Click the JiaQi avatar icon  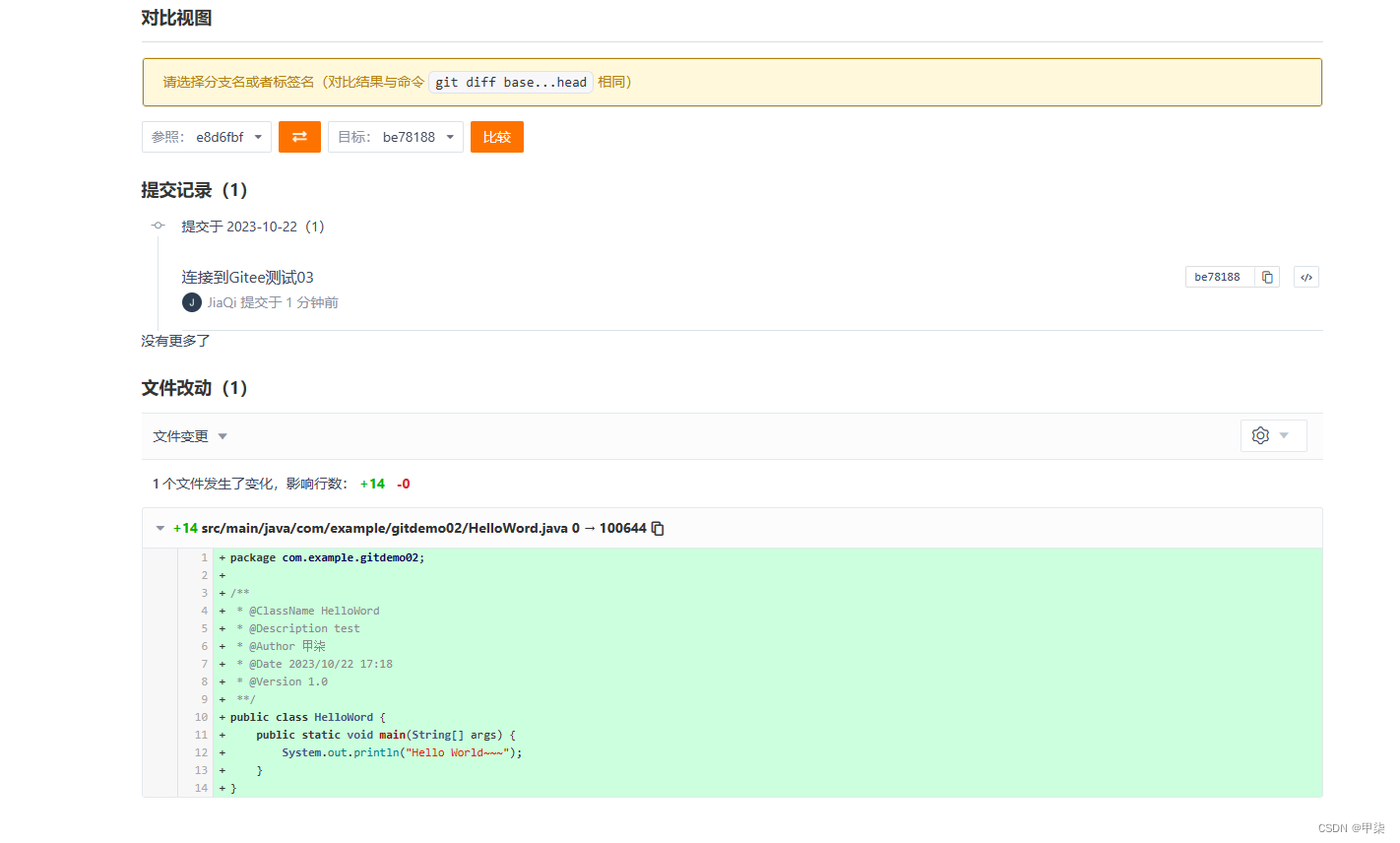192,302
